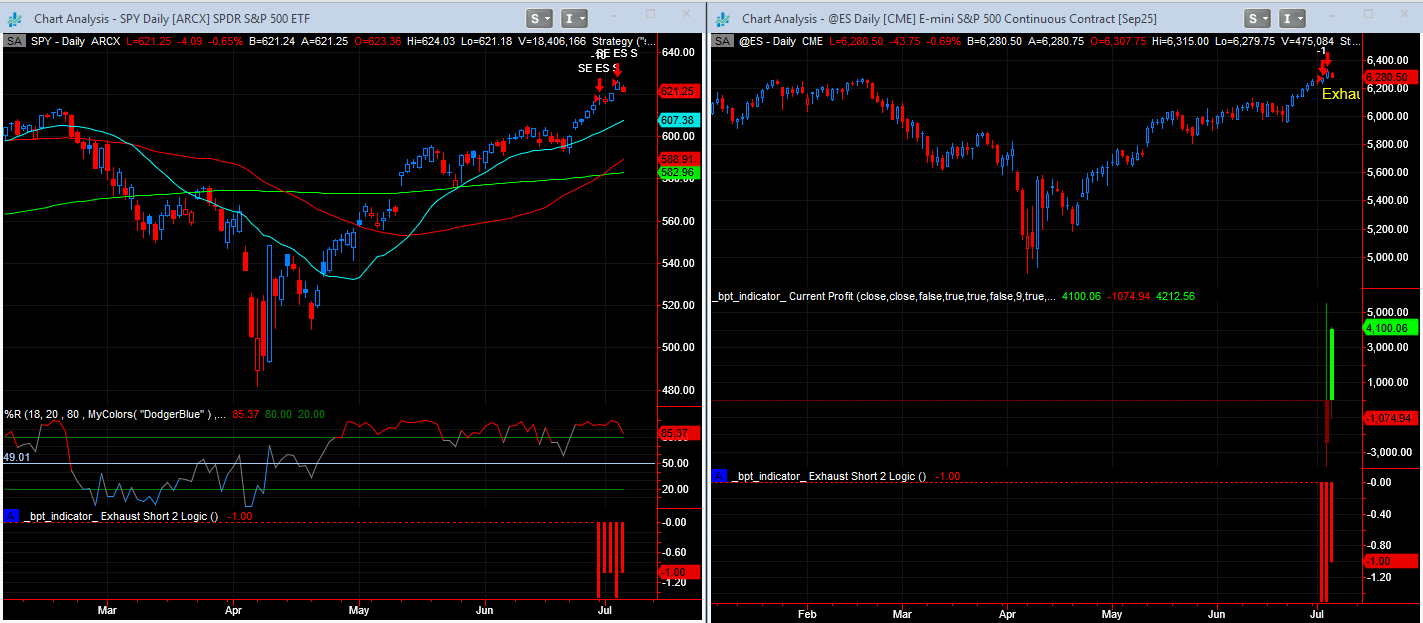Click the green 4100.06 value in Current Profit status
The height and width of the screenshot is (623, 1423).
click(1081, 296)
